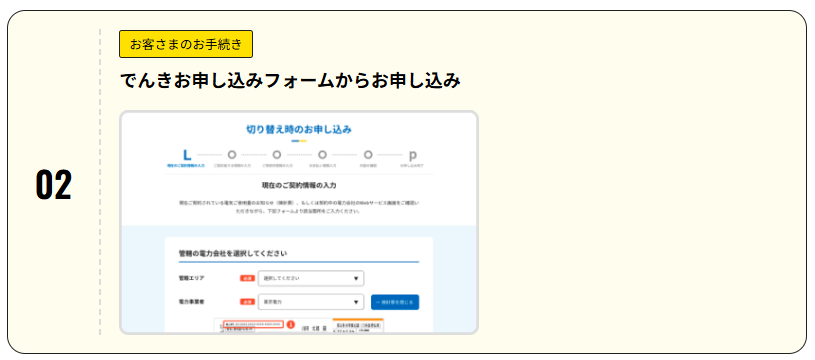
Task: Click the yellow お客さまのお手続き label
Action: coord(186,44)
